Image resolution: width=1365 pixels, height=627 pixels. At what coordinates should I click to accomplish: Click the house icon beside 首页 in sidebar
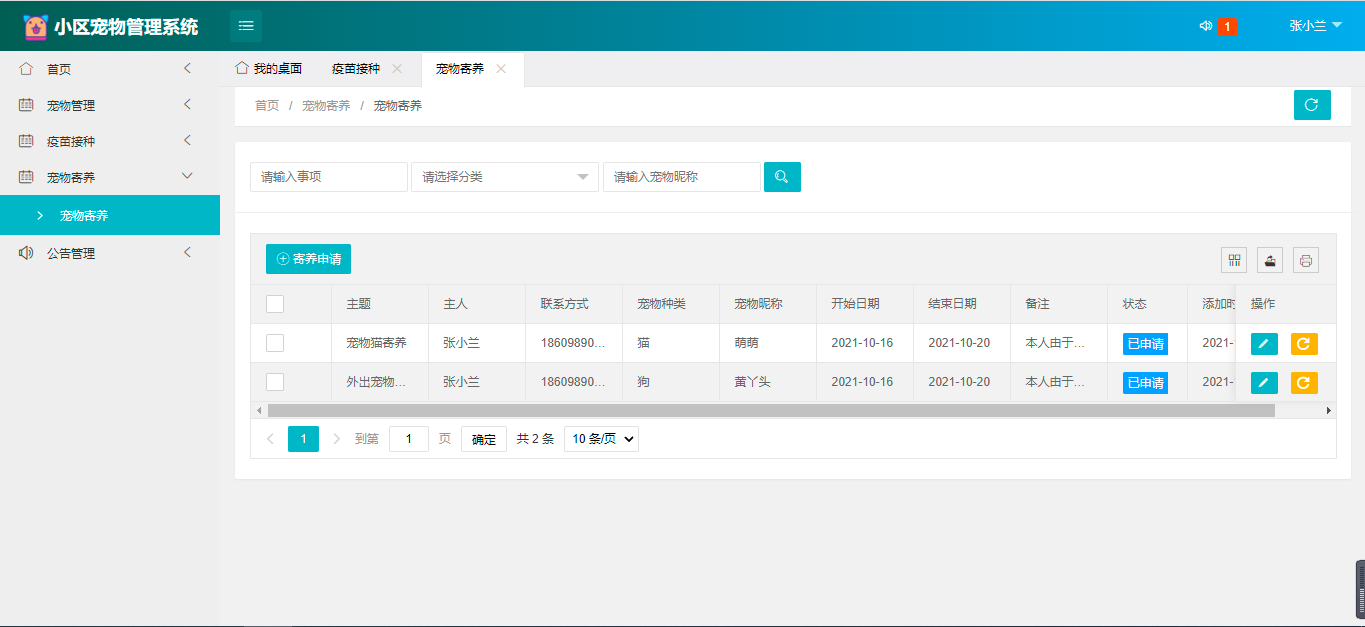[26, 69]
